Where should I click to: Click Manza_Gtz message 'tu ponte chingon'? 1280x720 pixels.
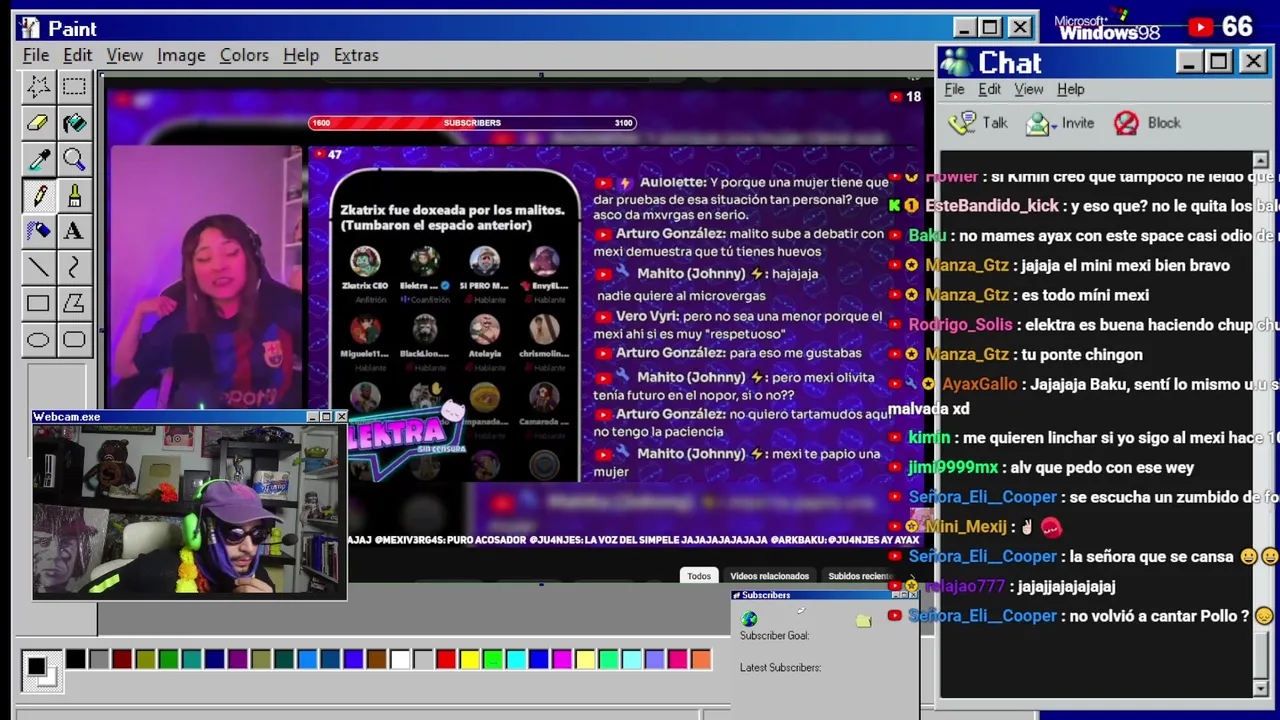coord(1082,354)
